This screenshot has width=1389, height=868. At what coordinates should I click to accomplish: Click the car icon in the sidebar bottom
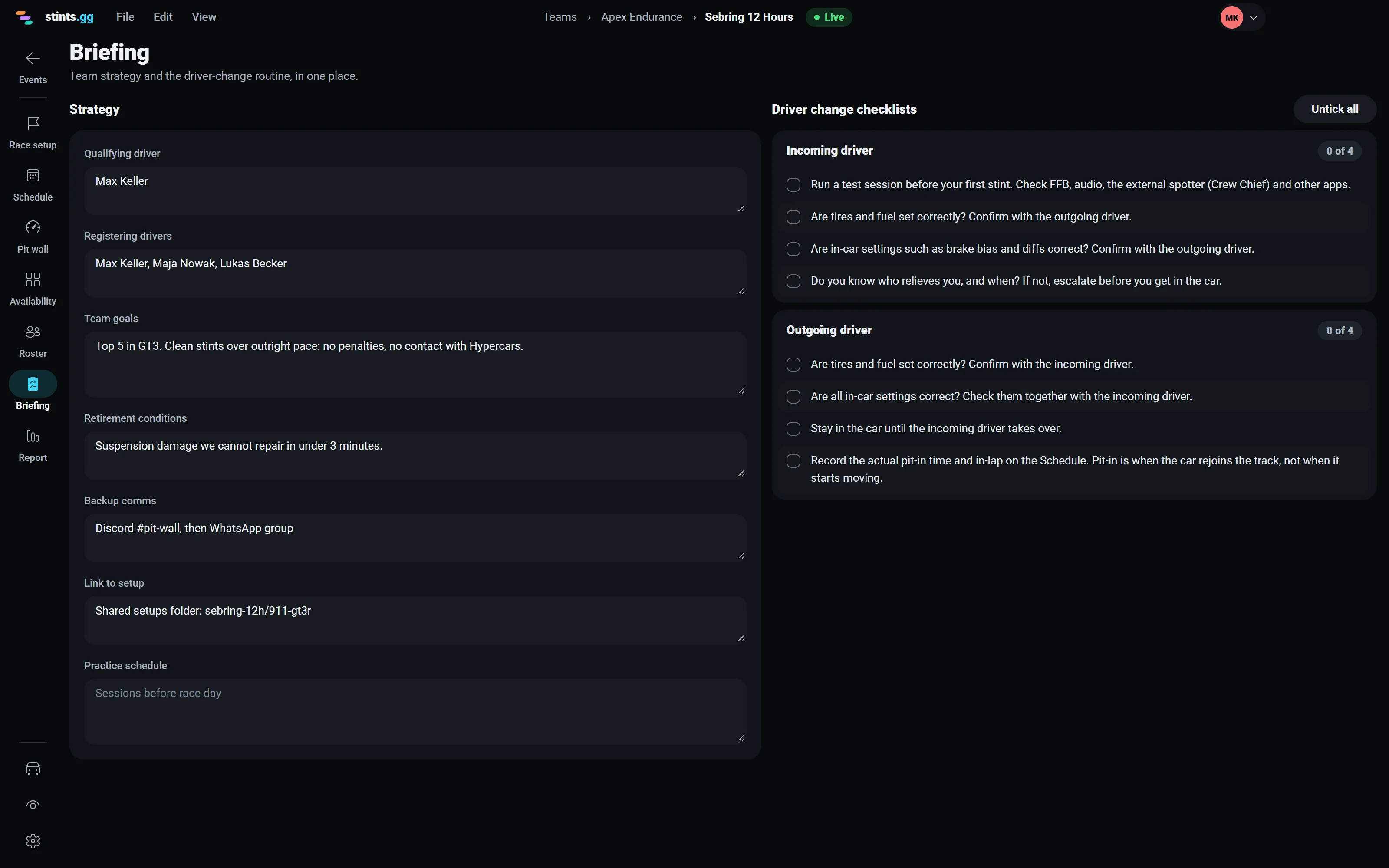pos(33,768)
